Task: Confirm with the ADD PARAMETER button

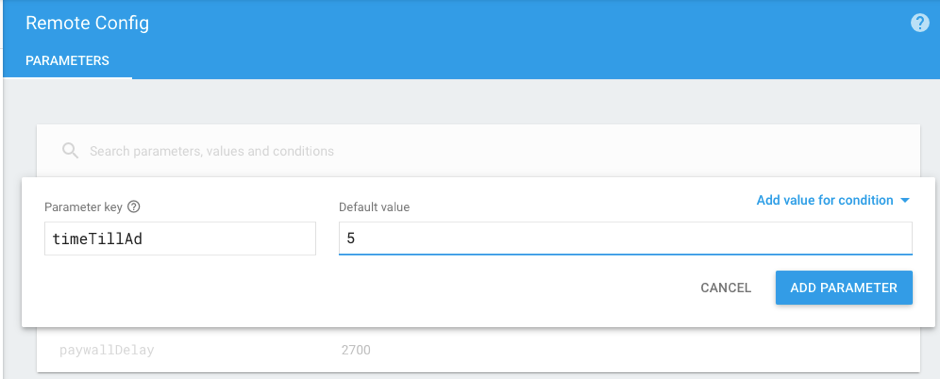Action: coord(843,288)
